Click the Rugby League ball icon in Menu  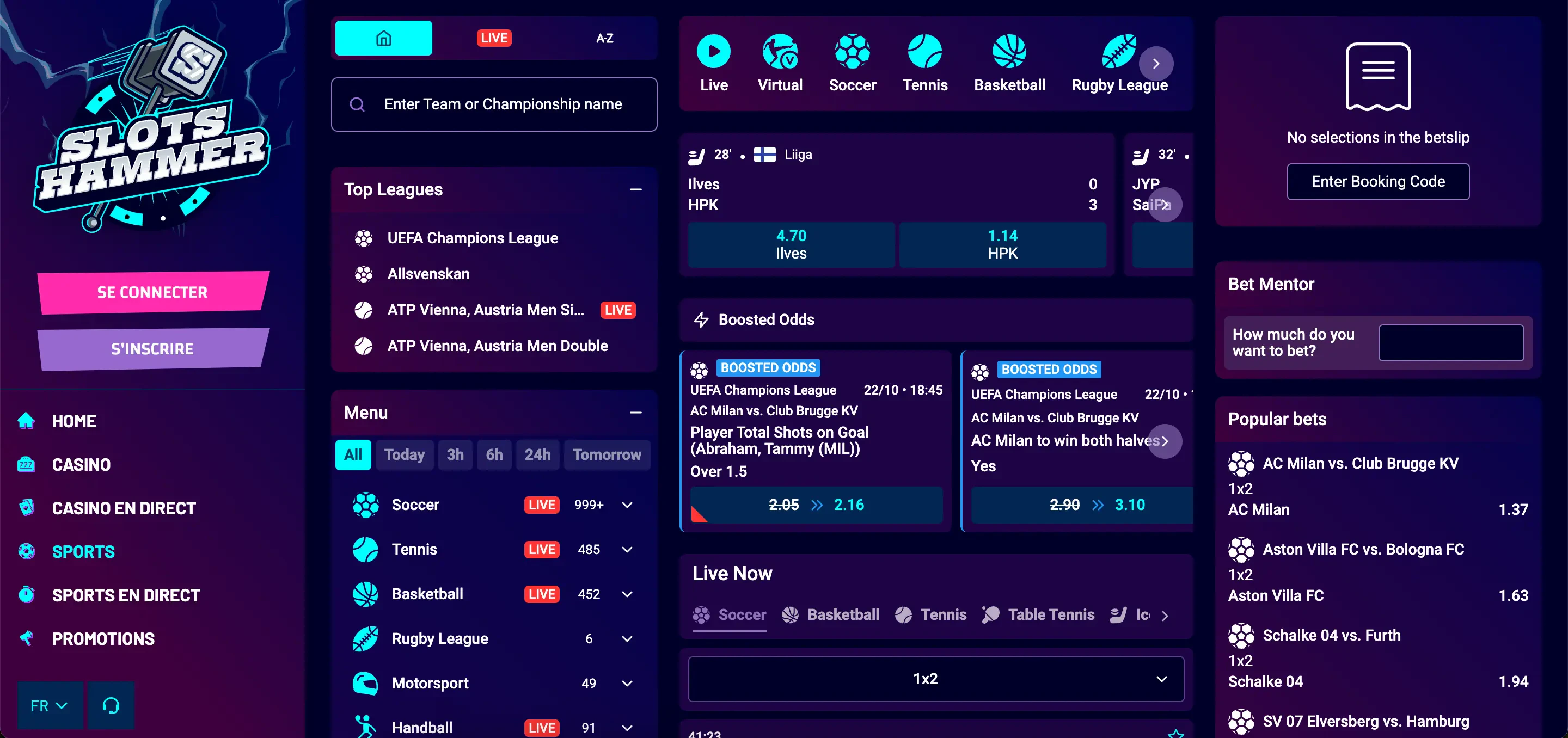click(x=365, y=639)
